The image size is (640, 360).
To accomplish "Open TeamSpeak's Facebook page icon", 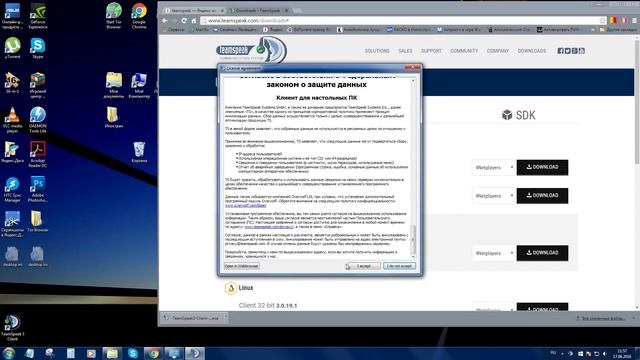I will click(x=560, y=51).
